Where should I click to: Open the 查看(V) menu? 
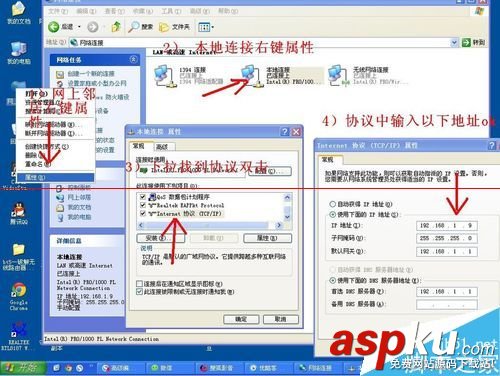pos(114,11)
